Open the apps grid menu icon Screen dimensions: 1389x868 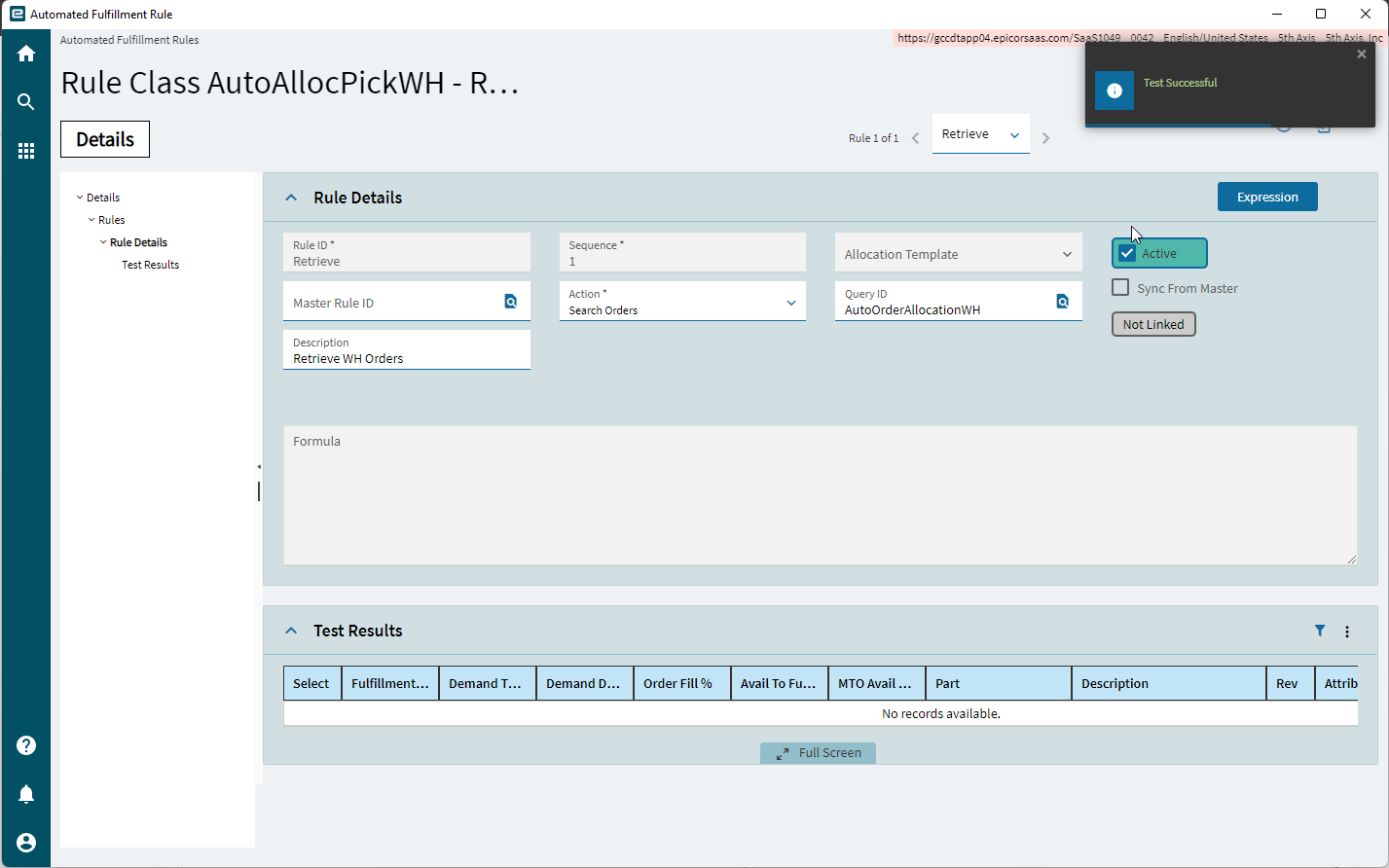[x=26, y=151]
